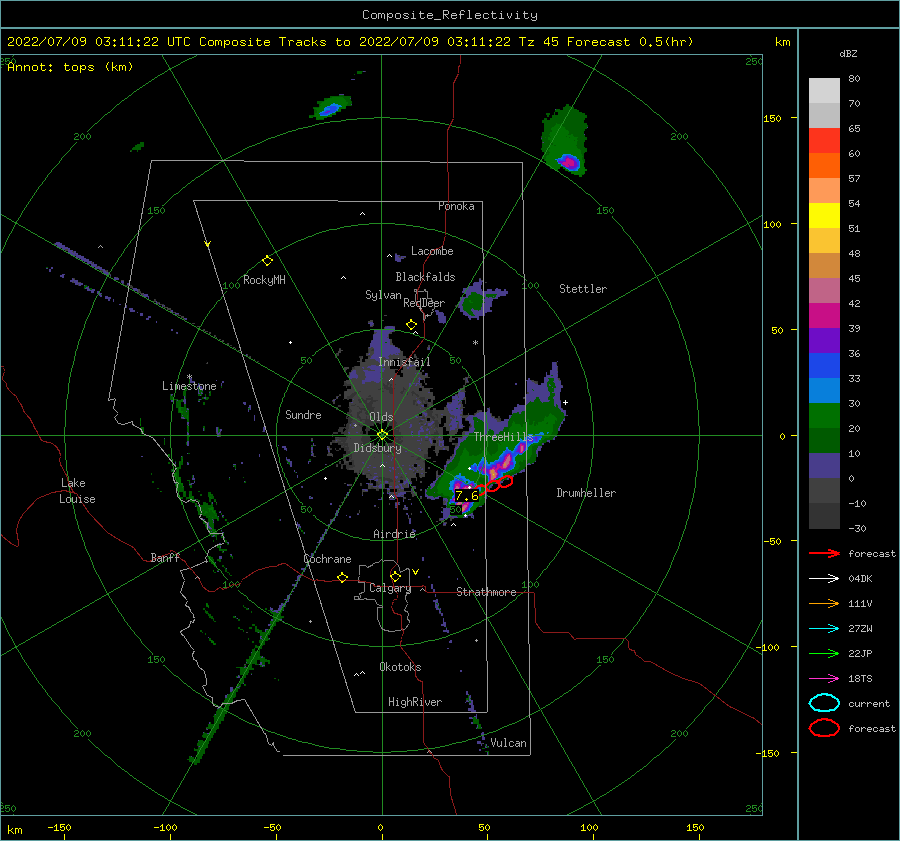
Task: Select the cyan 27ZW track arrow
Action: [824, 629]
